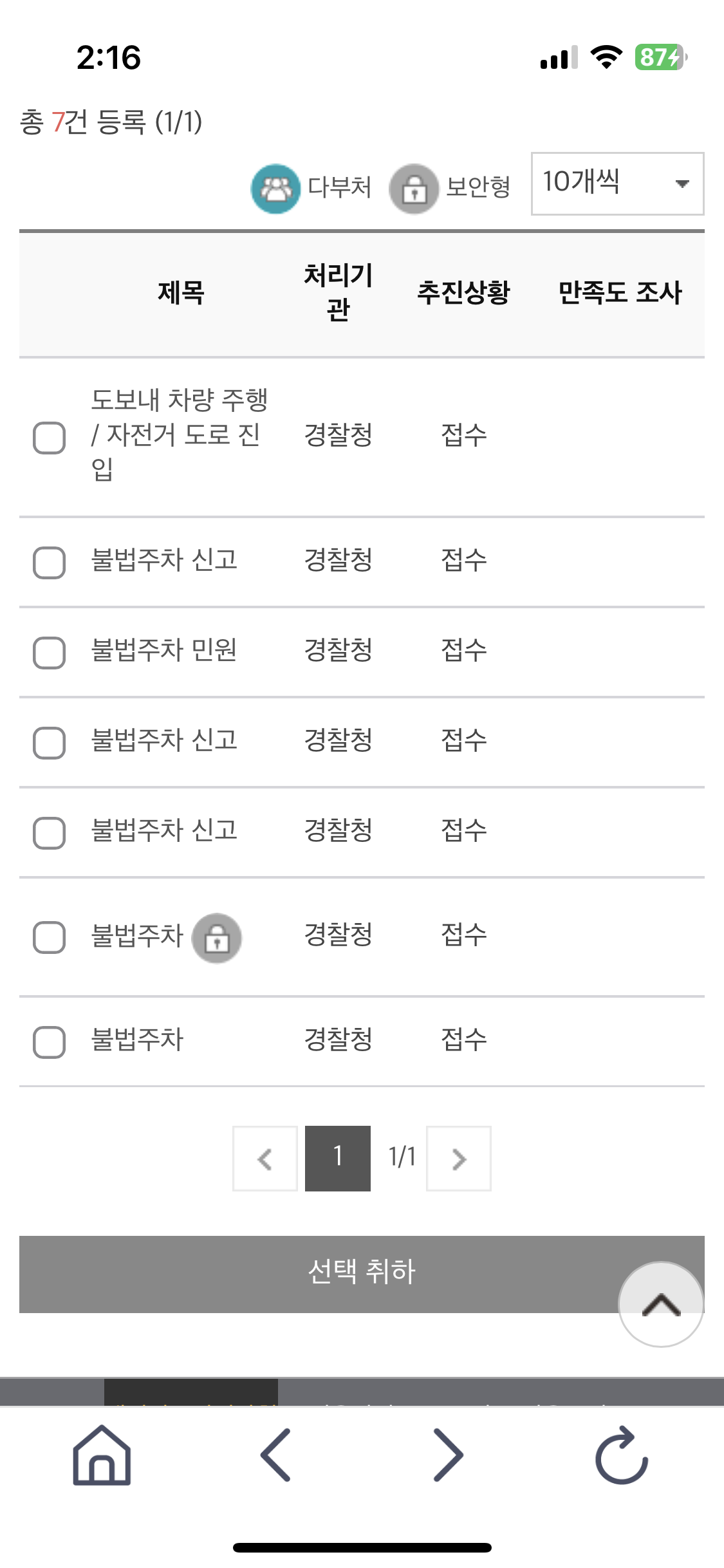Tap the 만족도 조사 column header
Screen dimensions: 724x1568
(x=620, y=293)
